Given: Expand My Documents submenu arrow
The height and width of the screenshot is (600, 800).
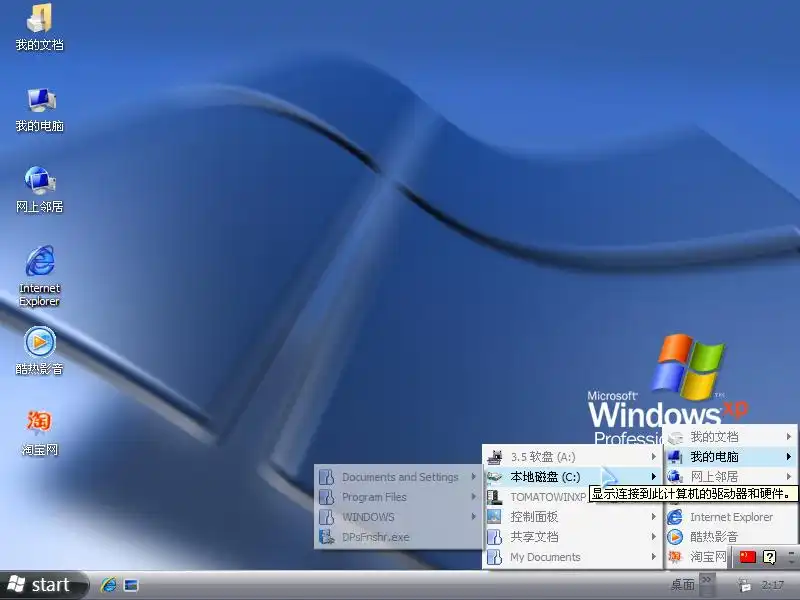Looking at the screenshot, I should (654, 557).
